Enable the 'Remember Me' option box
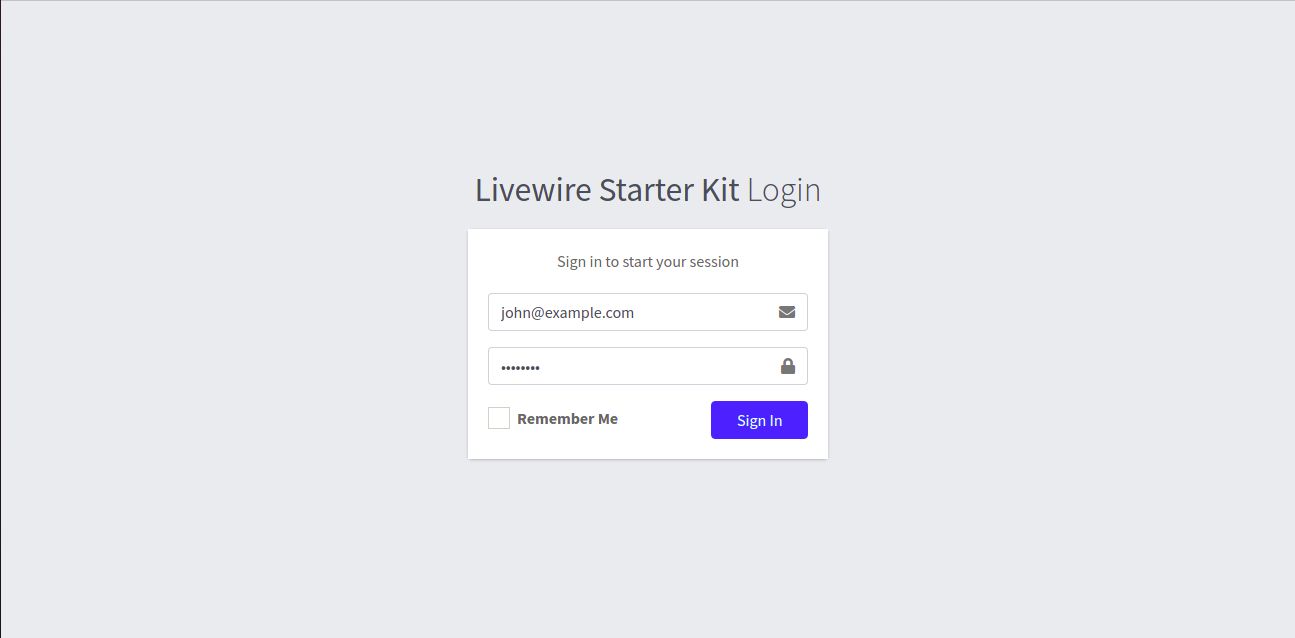 (499, 418)
